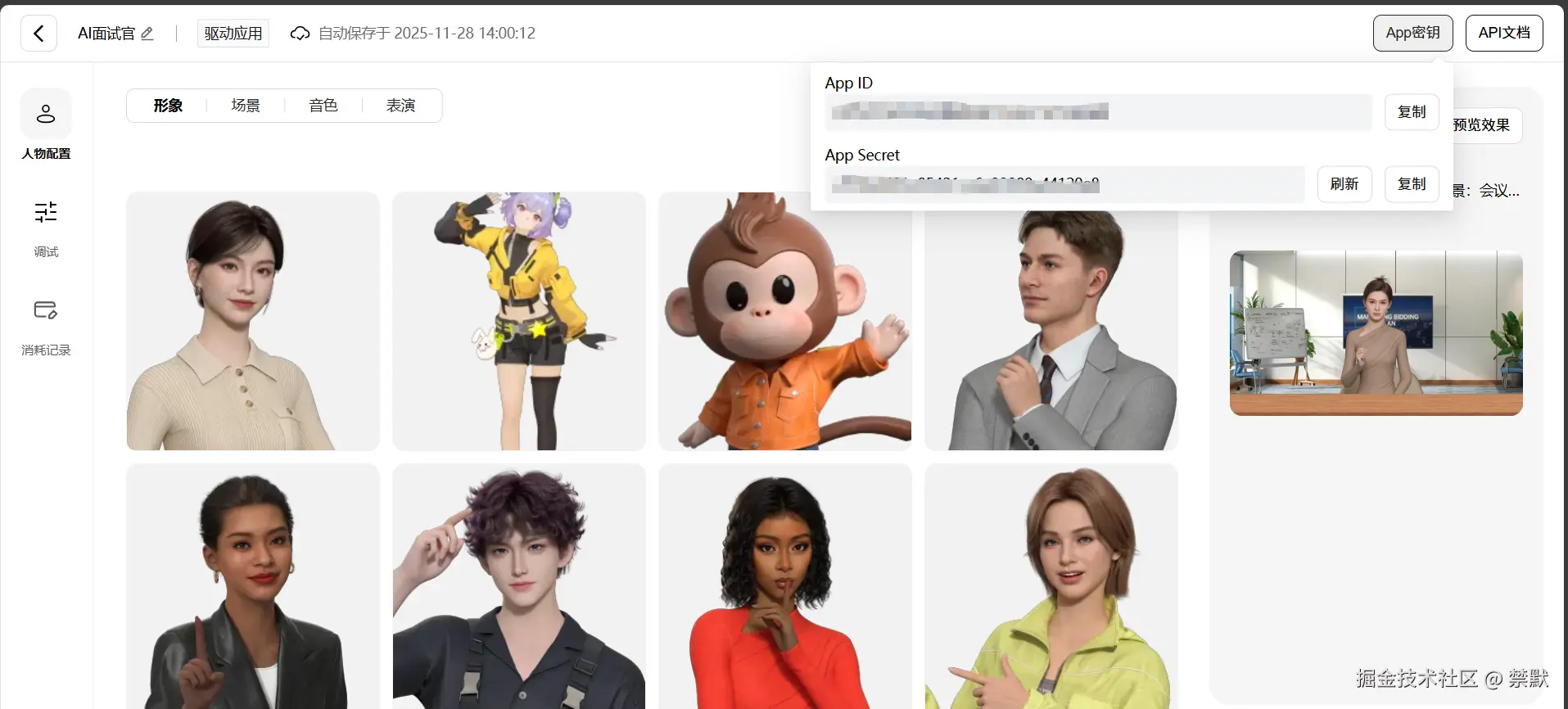Refresh the App Secret with 刷新
The width and height of the screenshot is (1568, 709).
coord(1344,184)
